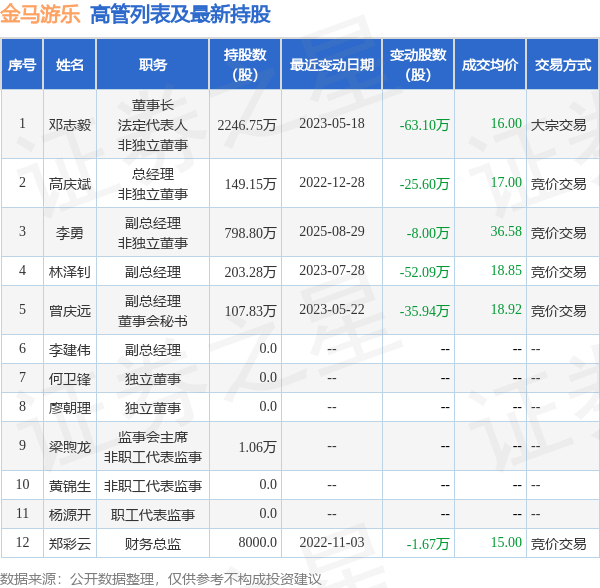Screen dimensions: 600x588
Task: Select the 姓名 column header
Action: coord(70,65)
